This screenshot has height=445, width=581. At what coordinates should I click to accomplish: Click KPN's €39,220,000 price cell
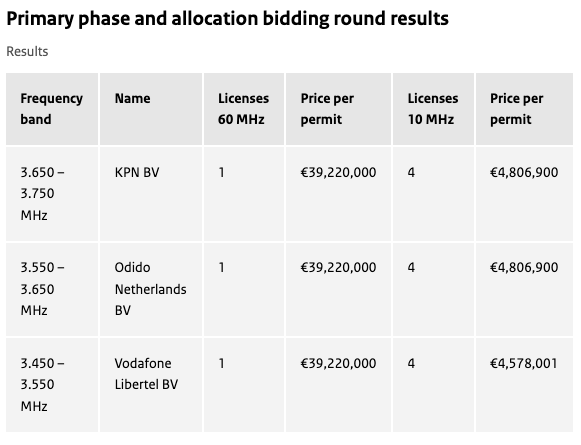(338, 194)
